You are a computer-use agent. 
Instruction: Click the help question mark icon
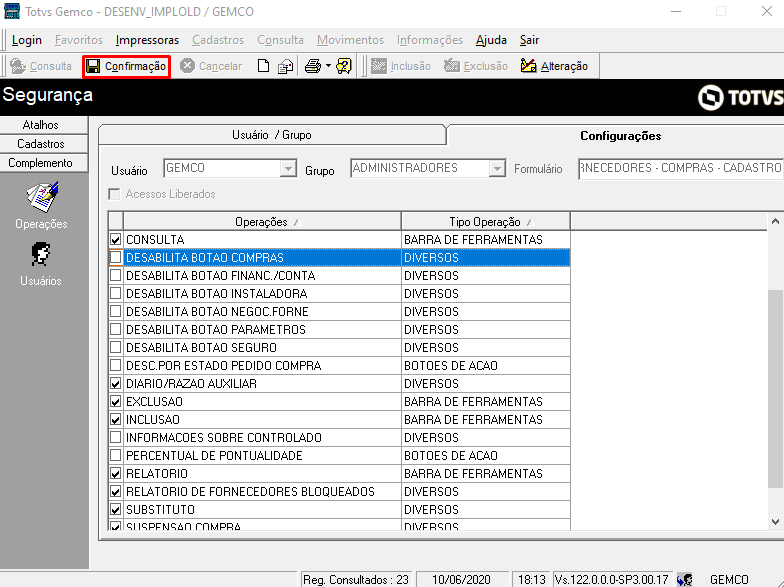coord(344,66)
